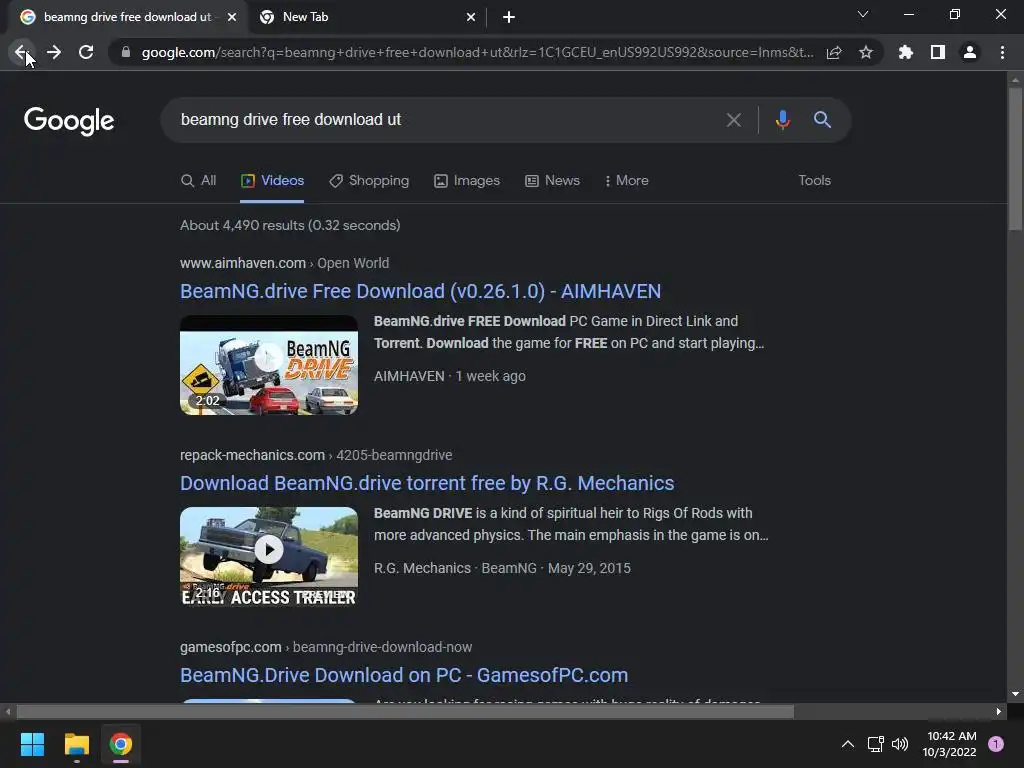Select the 'beamng drive free download ut' browser tab
This screenshot has height=768, width=1024.
point(127,18)
